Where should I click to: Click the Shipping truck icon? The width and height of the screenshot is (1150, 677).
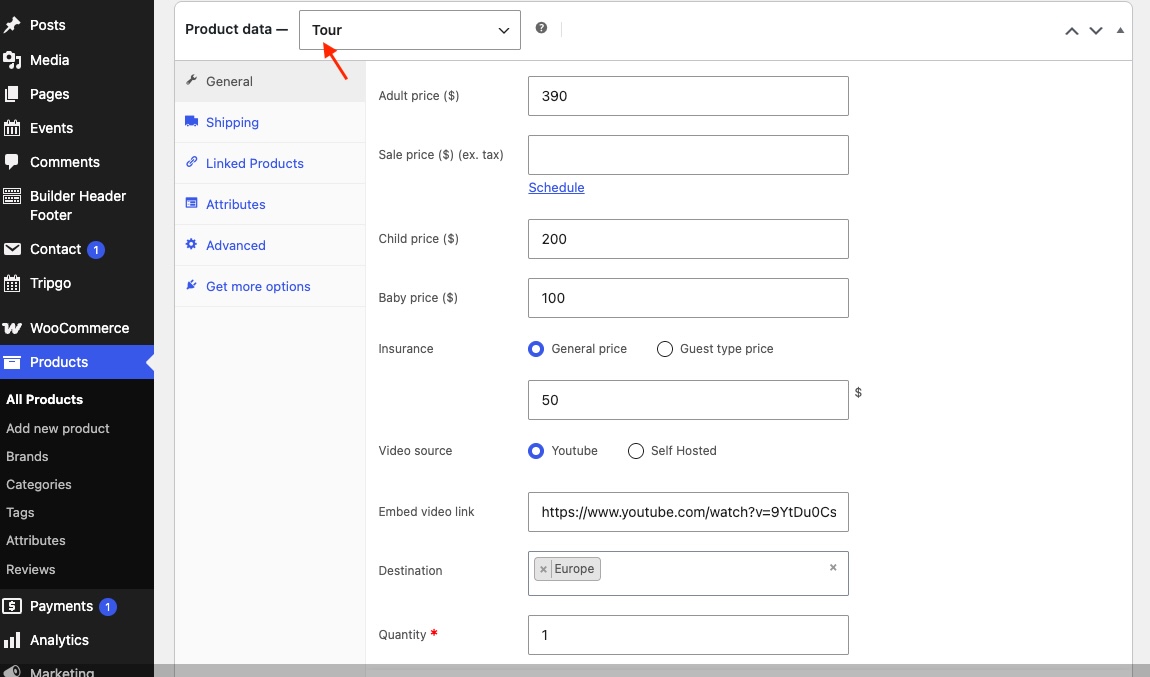tap(191, 121)
